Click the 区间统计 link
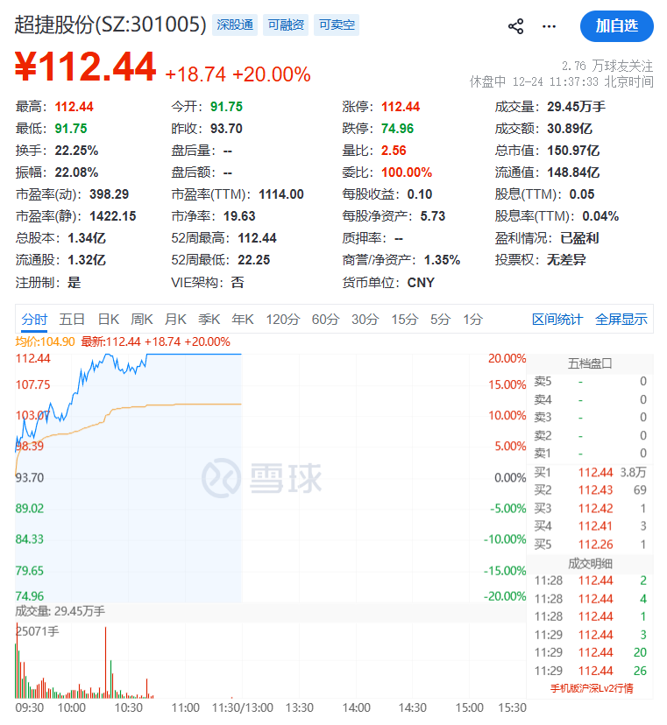 coord(557,319)
